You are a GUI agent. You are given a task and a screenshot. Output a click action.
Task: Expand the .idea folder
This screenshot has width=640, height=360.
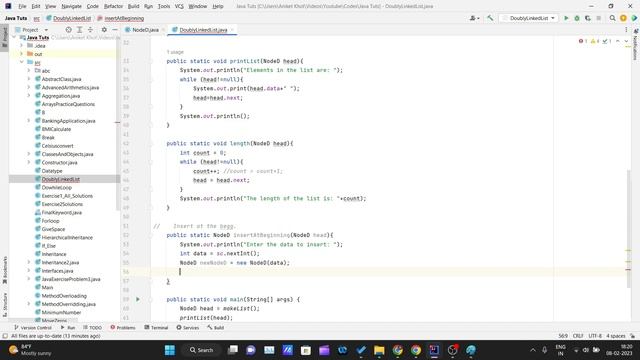click(x=22, y=46)
